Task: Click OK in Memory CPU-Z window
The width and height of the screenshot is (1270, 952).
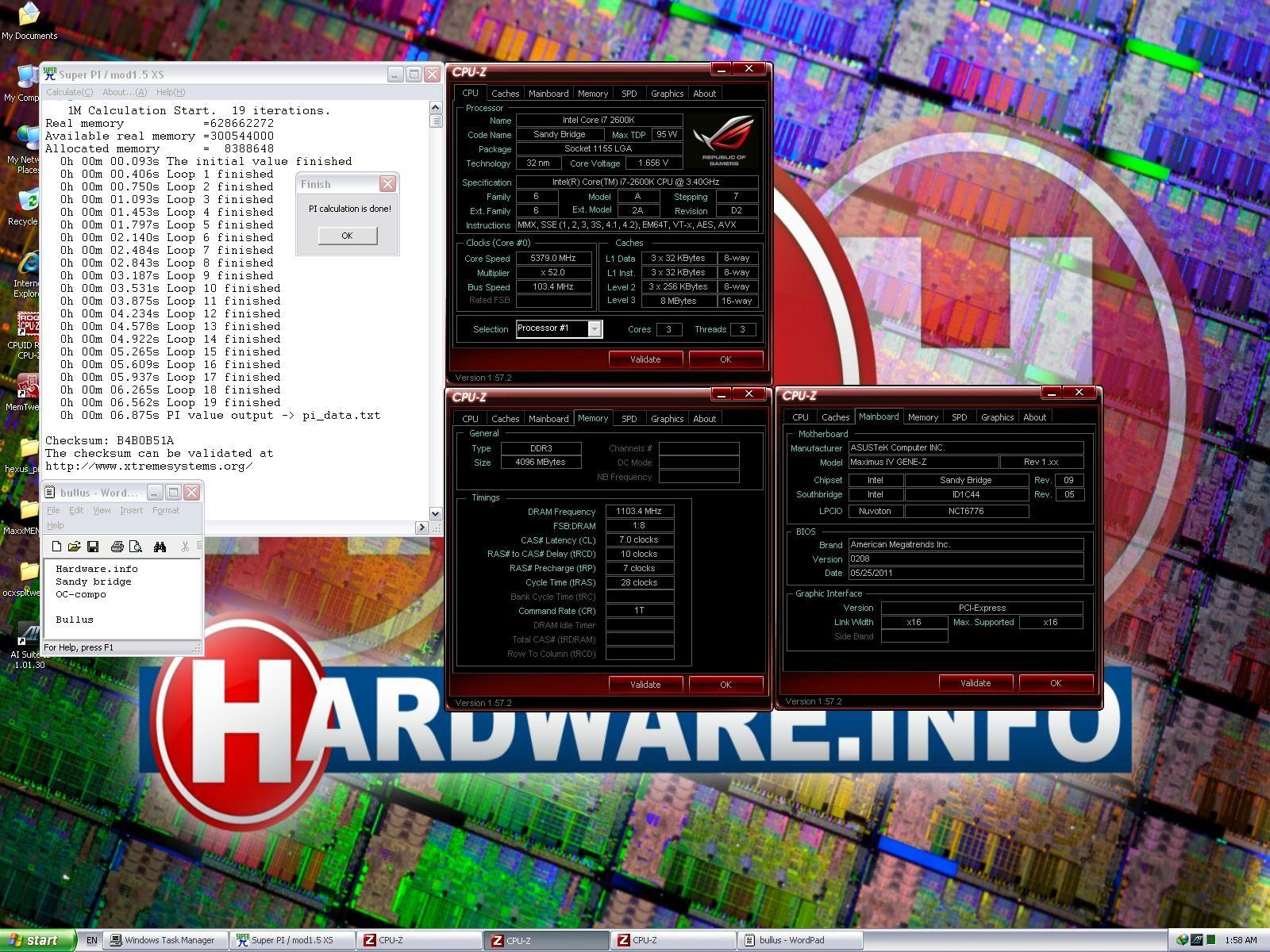Action: coord(725,685)
